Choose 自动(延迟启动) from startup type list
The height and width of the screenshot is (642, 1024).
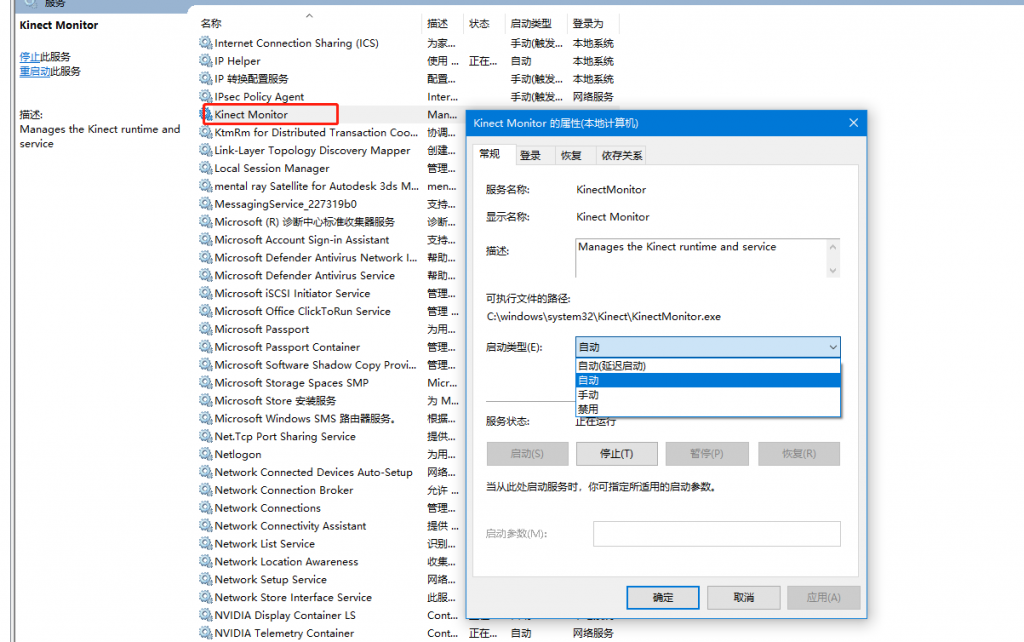708,367
